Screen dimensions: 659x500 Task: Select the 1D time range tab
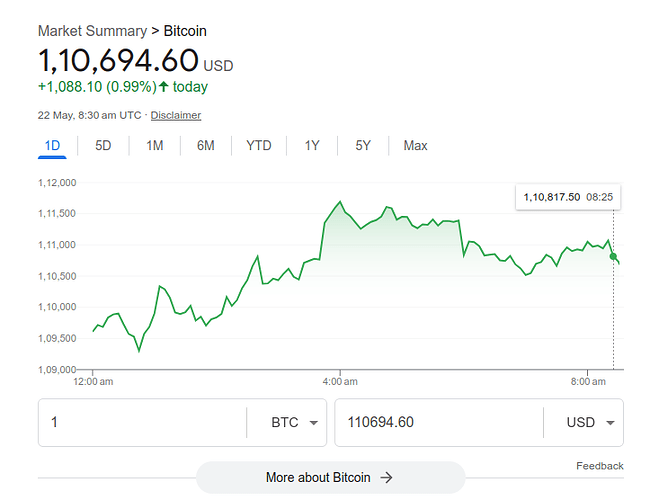pyautogui.click(x=53, y=145)
